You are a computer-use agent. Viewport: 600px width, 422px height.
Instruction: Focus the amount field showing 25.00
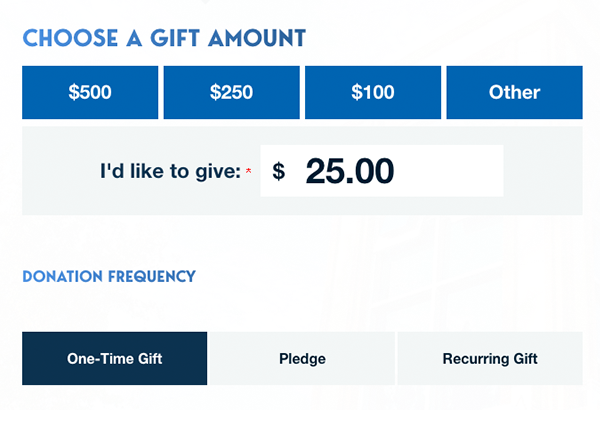[x=390, y=171]
